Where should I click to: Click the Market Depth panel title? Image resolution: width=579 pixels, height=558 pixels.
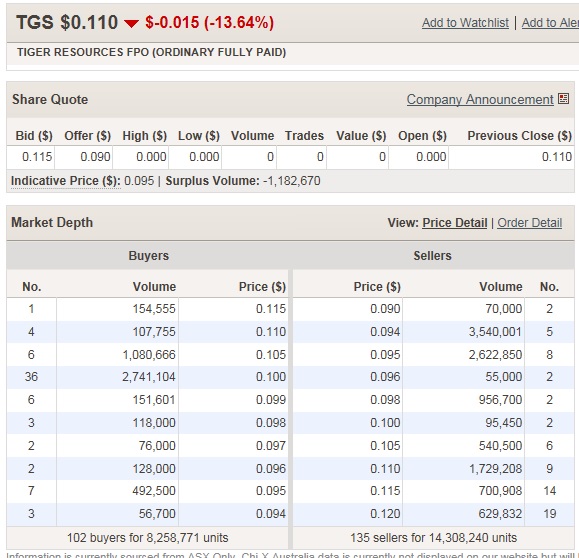click(x=52, y=223)
